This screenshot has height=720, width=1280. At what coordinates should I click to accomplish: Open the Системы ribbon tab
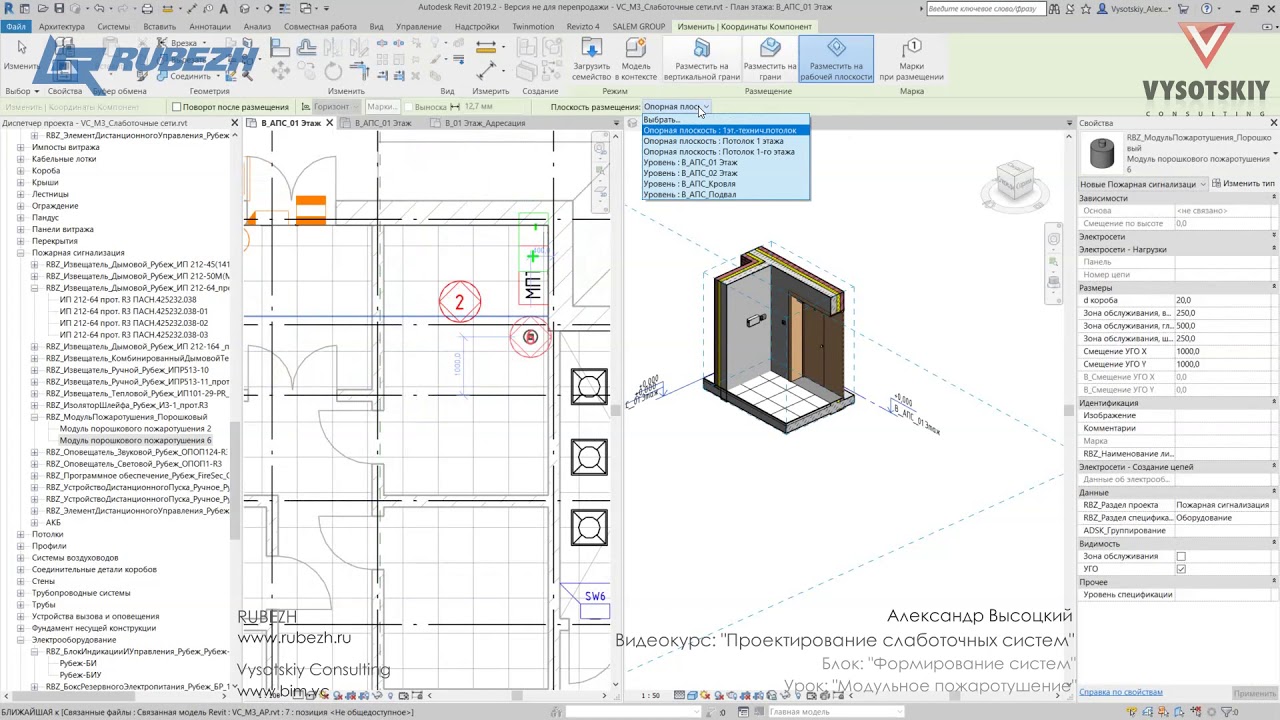click(x=114, y=27)
